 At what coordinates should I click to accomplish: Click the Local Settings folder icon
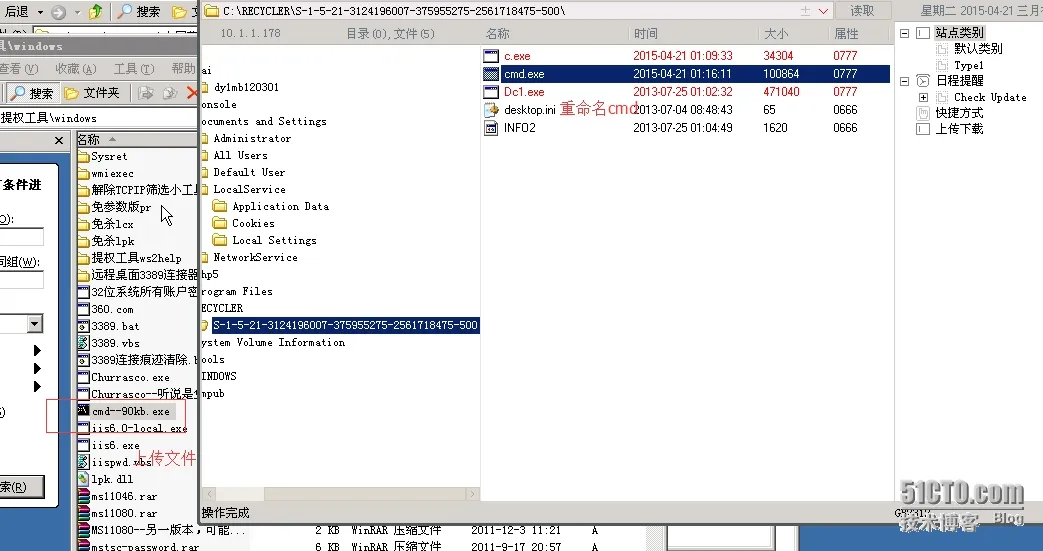click(220, 240)
